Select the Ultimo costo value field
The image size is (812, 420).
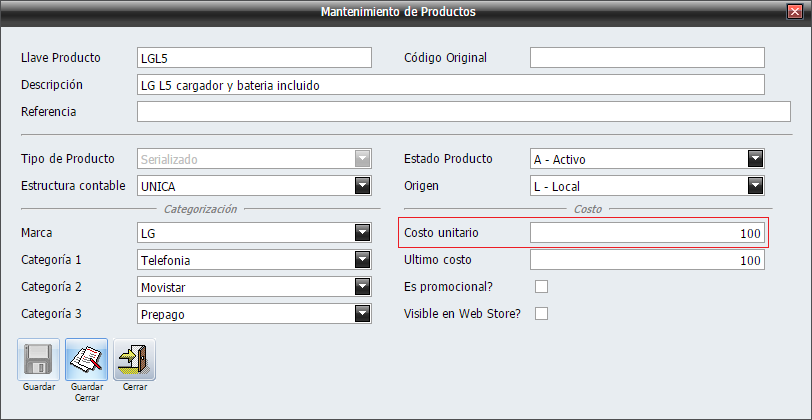point(647,260)
